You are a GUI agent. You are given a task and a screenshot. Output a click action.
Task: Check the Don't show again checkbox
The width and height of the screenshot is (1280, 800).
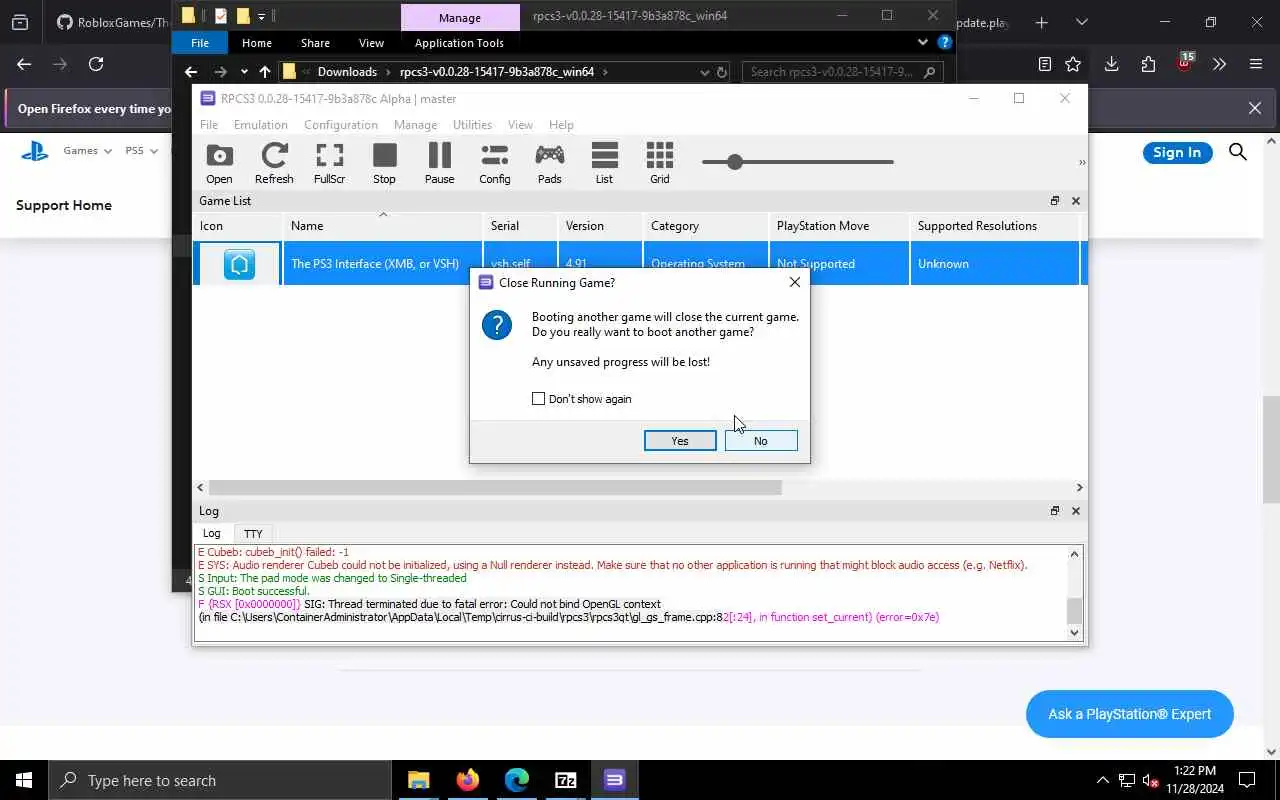coord(538,399)
